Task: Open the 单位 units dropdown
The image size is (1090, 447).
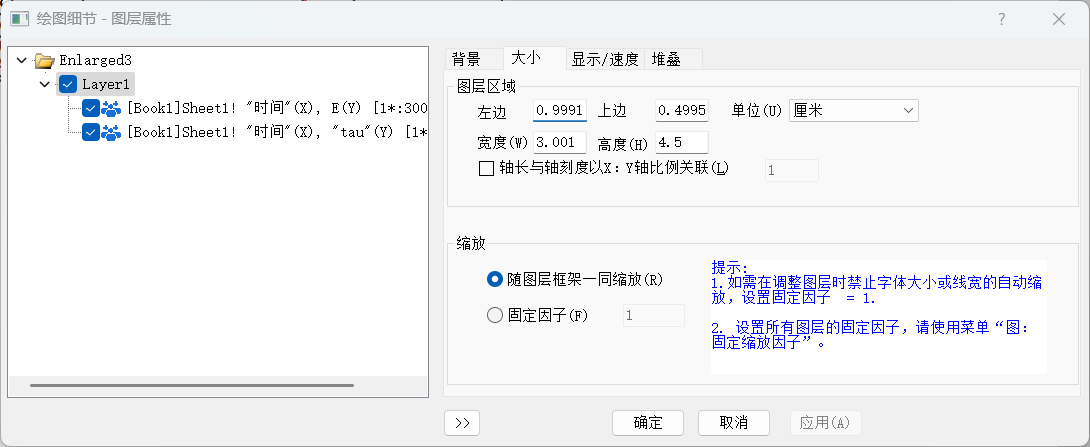Action: coord(854,111)
